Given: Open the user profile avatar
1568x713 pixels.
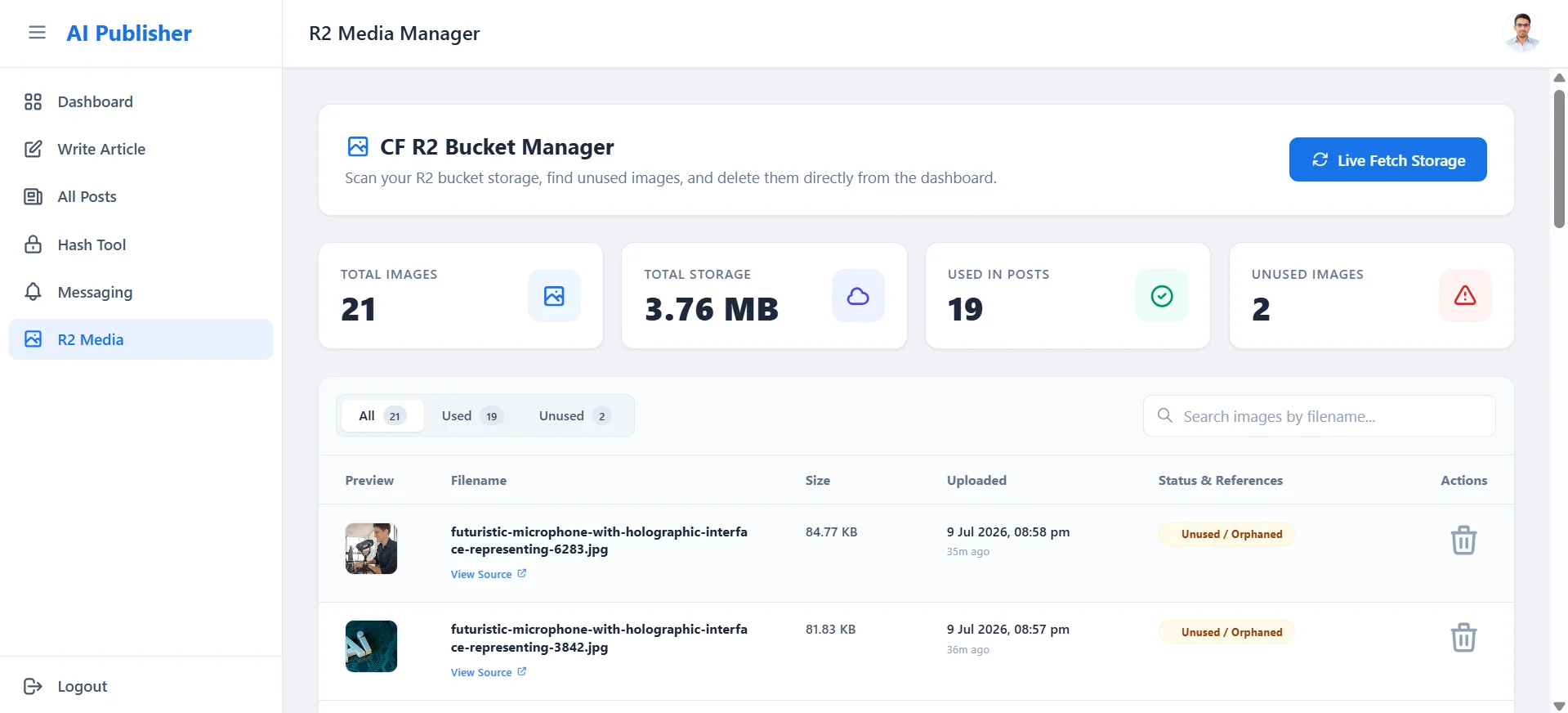Looking at the screenshot, I should [x=1522, y=33].
